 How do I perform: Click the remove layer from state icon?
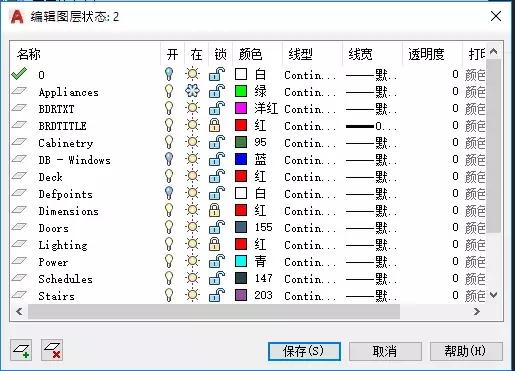pos(52,350)
